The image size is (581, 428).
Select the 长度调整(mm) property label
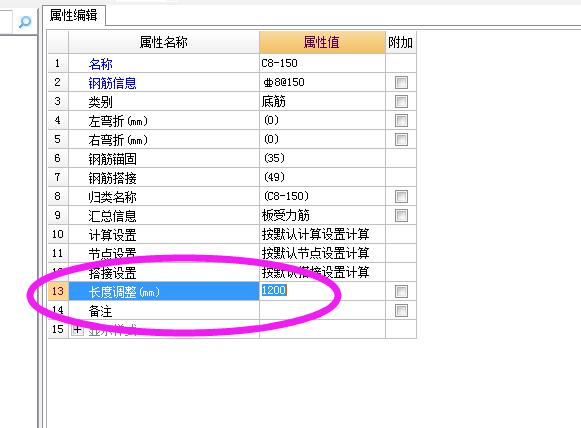coord(124,292)
